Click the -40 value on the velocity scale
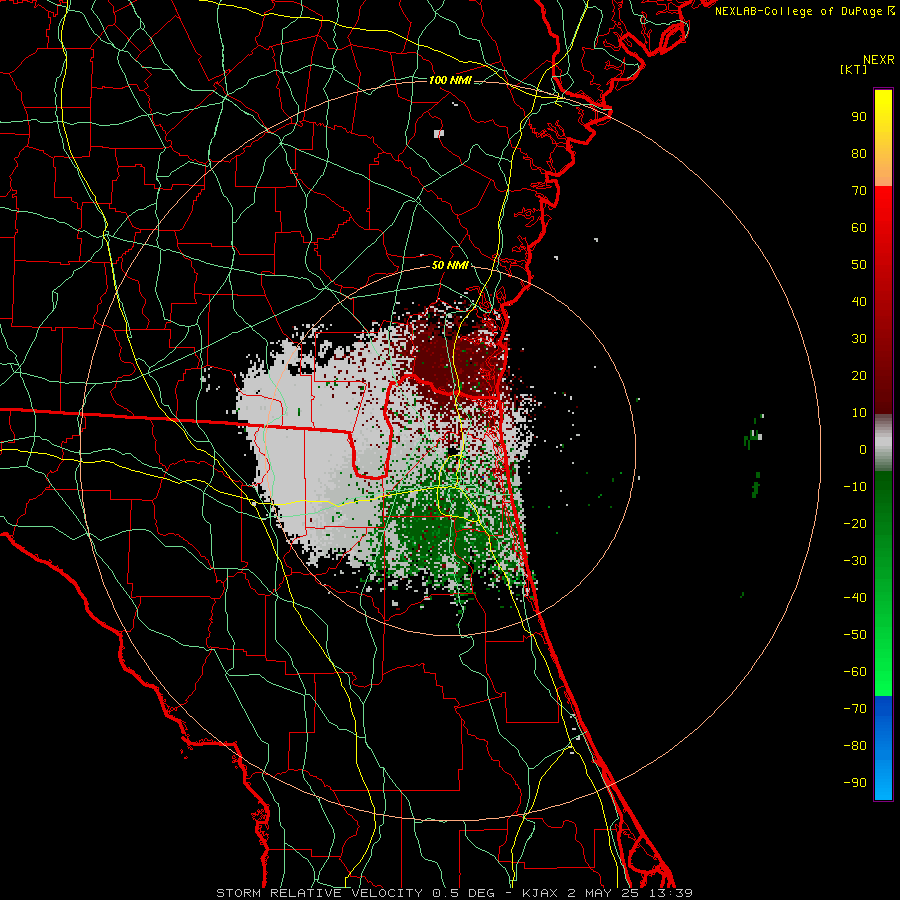 click(855, 598)
